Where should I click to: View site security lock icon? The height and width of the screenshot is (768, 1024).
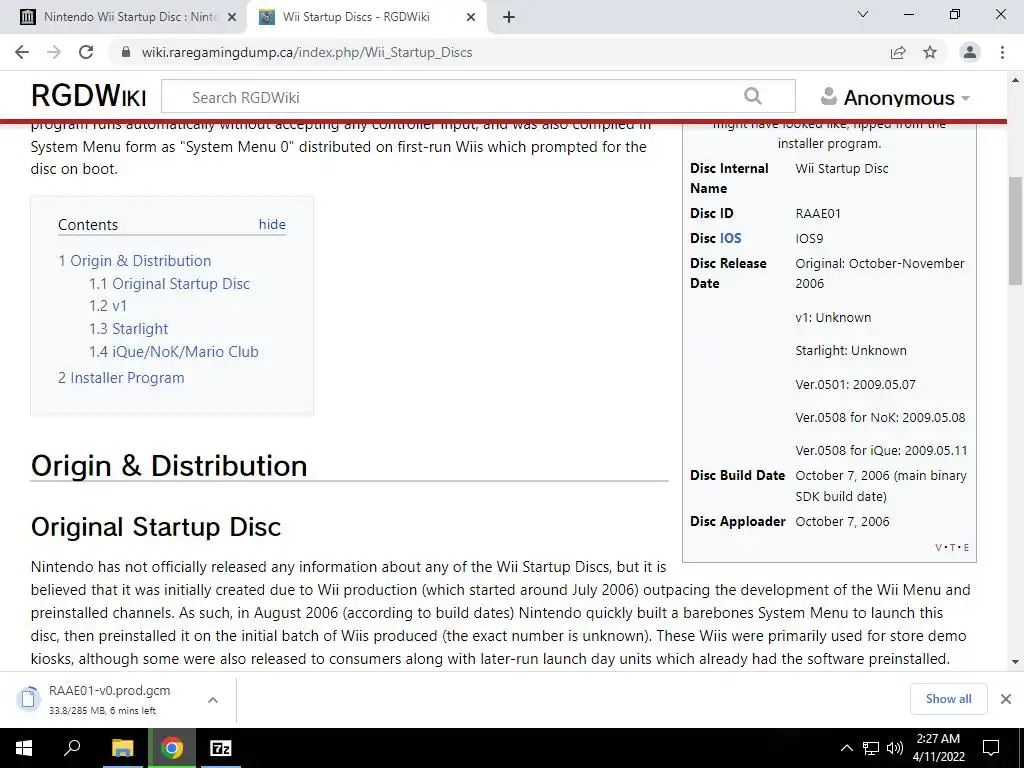tap(127, 52)
